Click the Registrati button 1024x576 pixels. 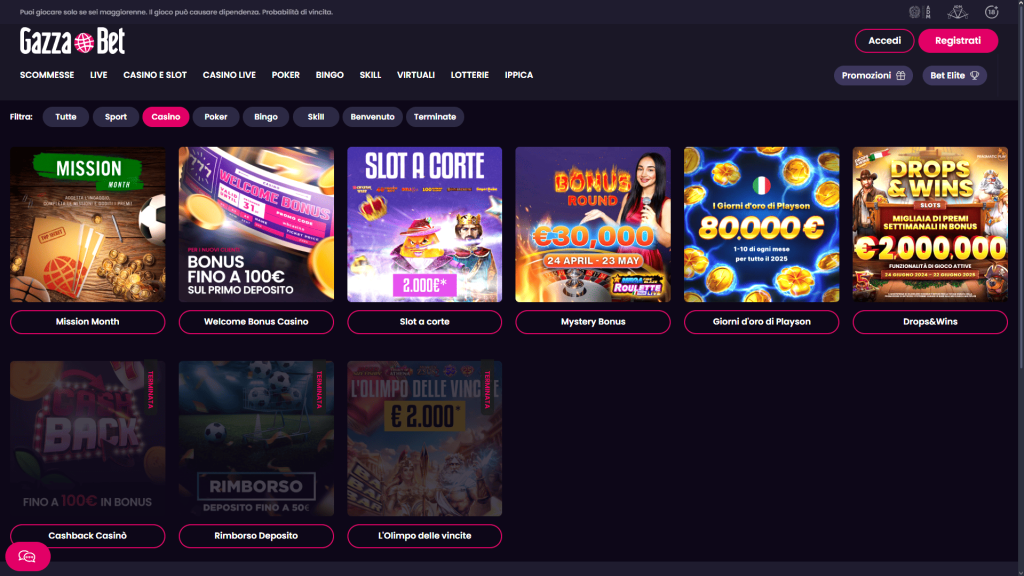point(958,42)
